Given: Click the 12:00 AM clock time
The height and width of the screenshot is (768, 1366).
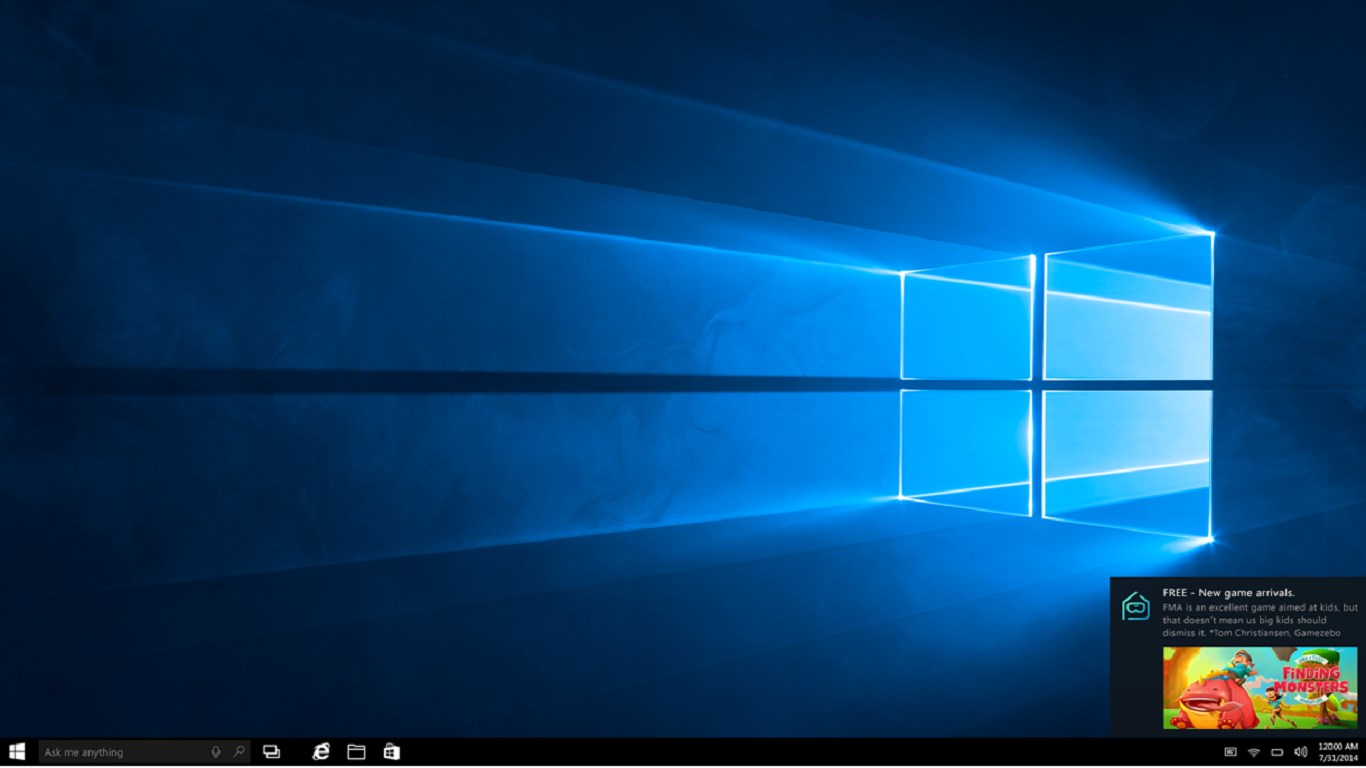Looking at the screenshot, I should (x=1337, y=746).
